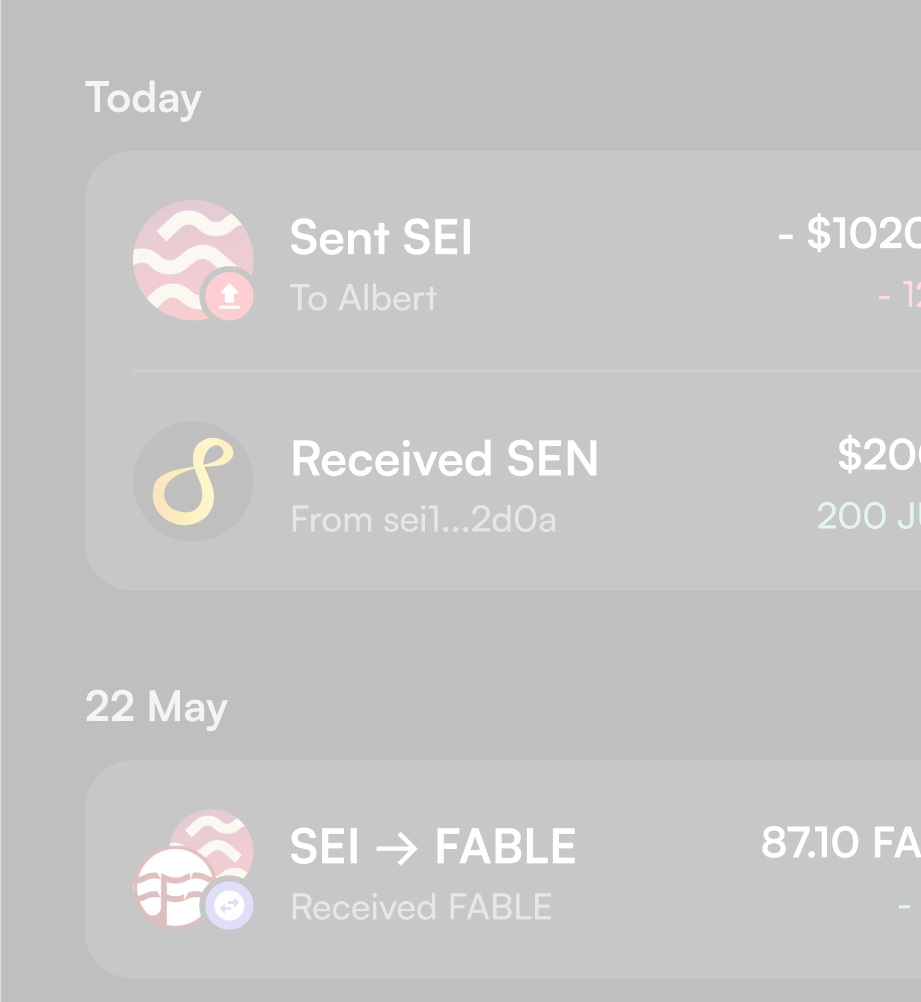
Task: Click the red send arrow badge
Action: coord(229,296)
